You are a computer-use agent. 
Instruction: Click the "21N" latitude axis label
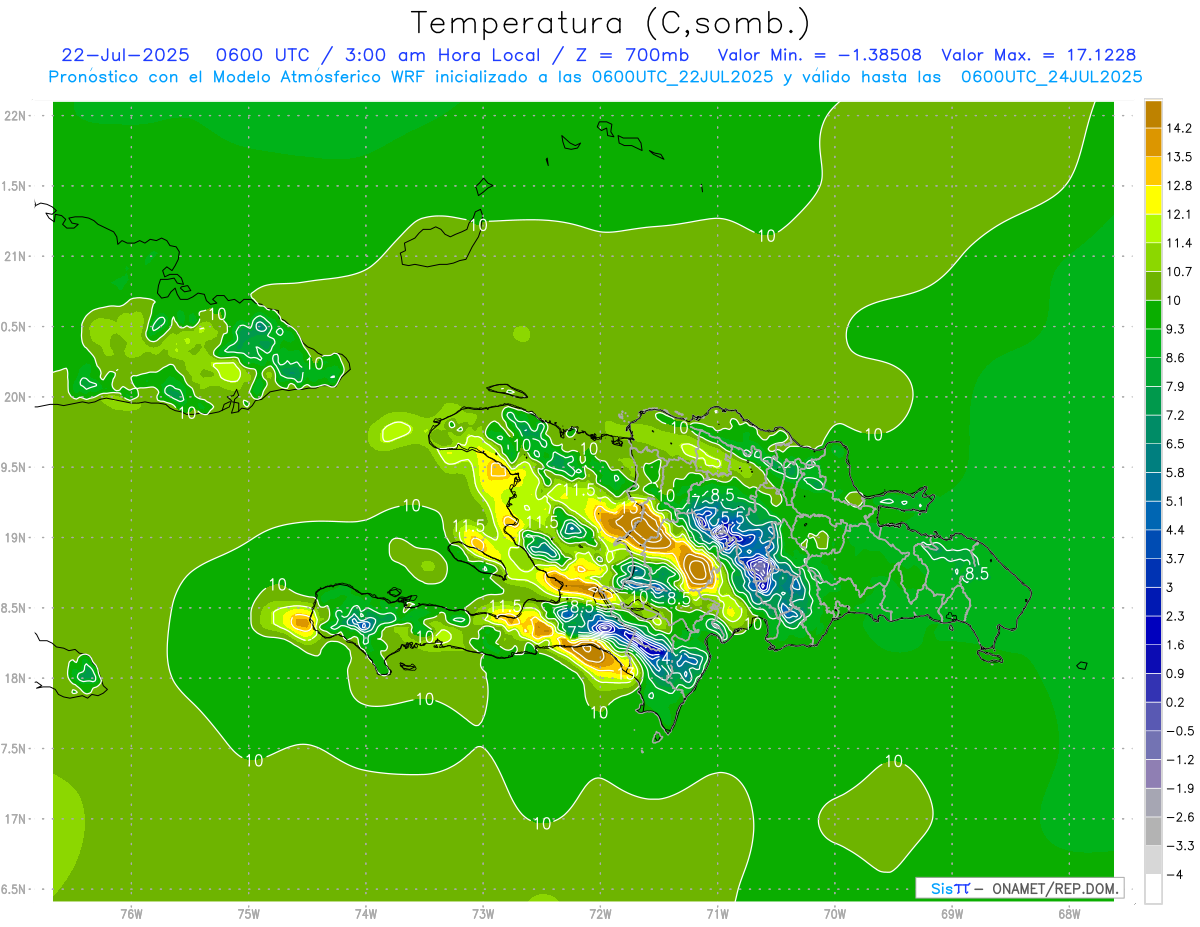pyautogui.click(x=15, y=256)
